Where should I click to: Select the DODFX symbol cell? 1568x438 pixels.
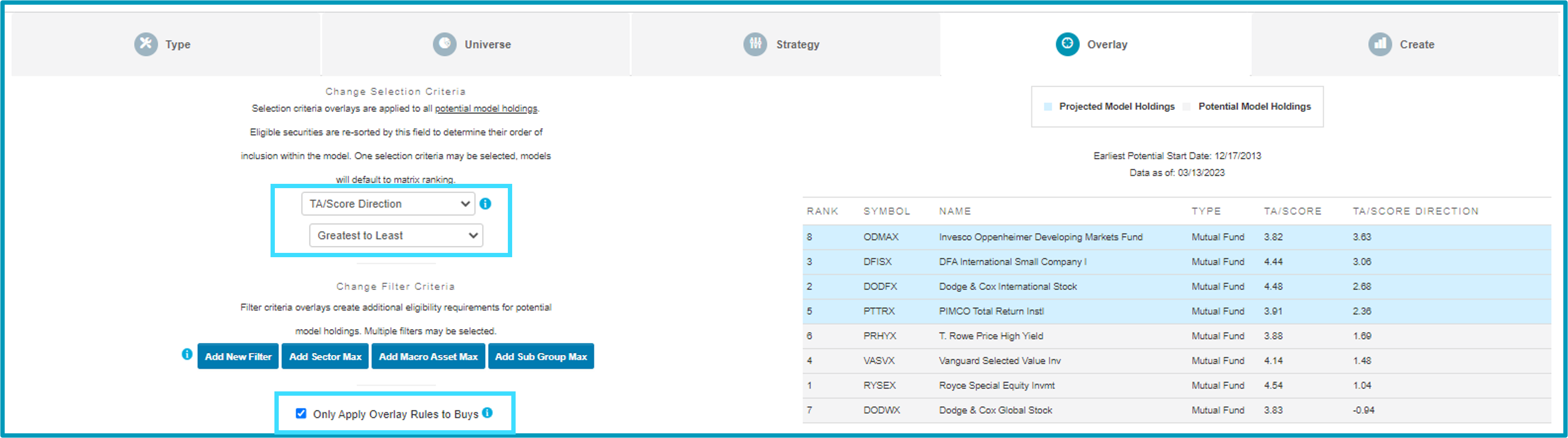(880, 286)
